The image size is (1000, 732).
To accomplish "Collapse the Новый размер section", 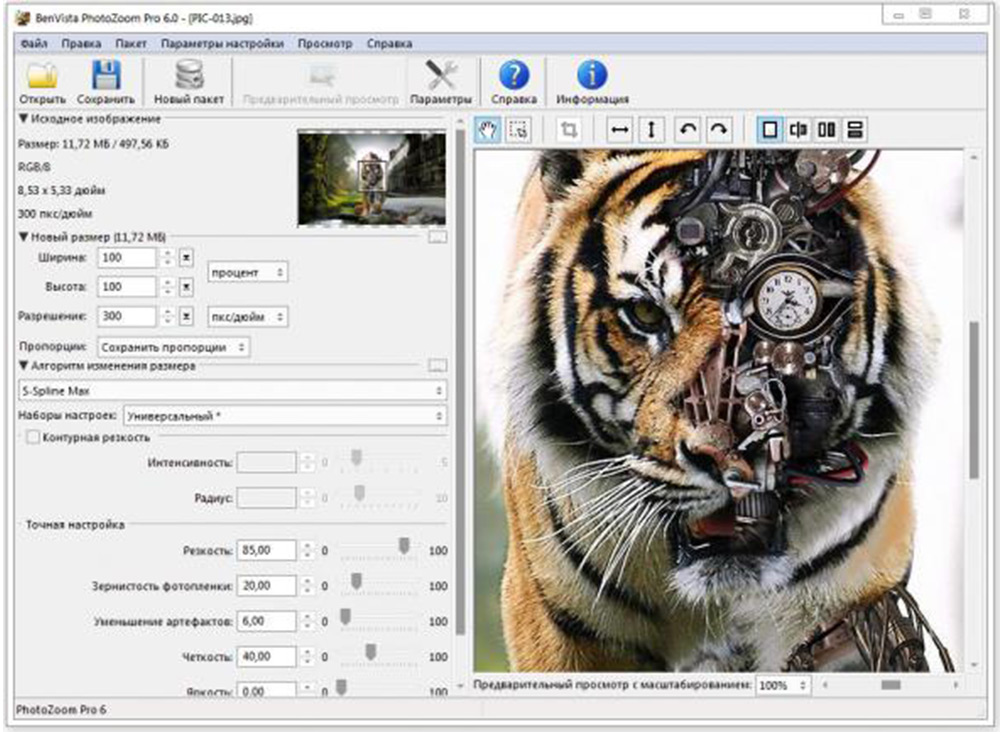I will (x=24, y=237).
